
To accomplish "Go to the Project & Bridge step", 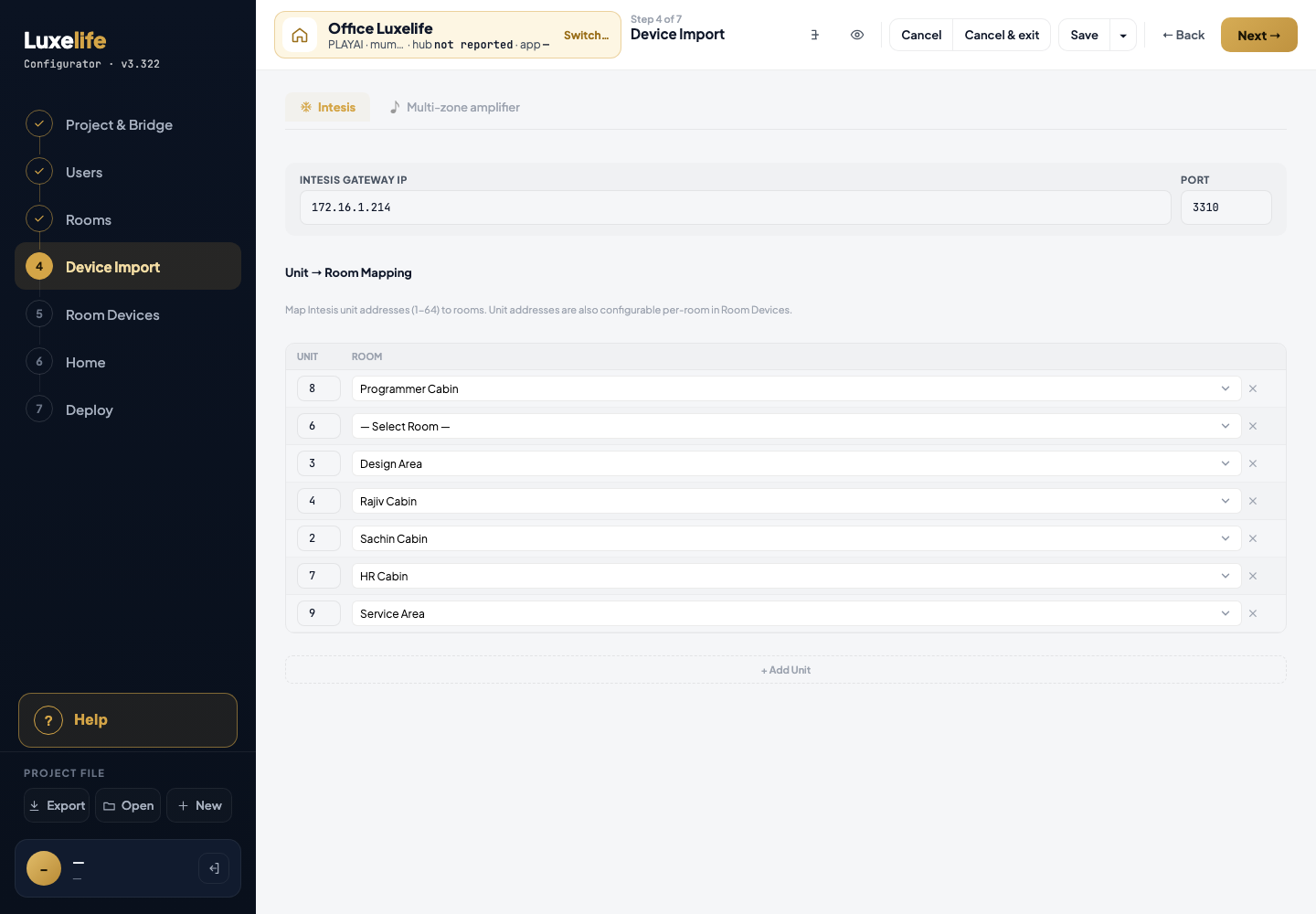I will (x=128, y=124).
